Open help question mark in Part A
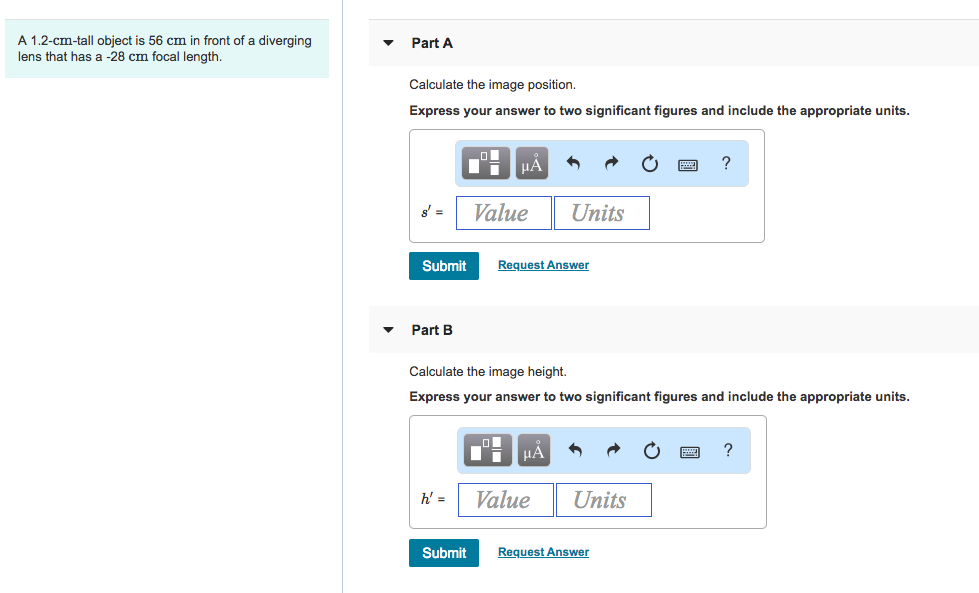Image resolution: width=979 pixels, height=593 pixels. [726, 163]
